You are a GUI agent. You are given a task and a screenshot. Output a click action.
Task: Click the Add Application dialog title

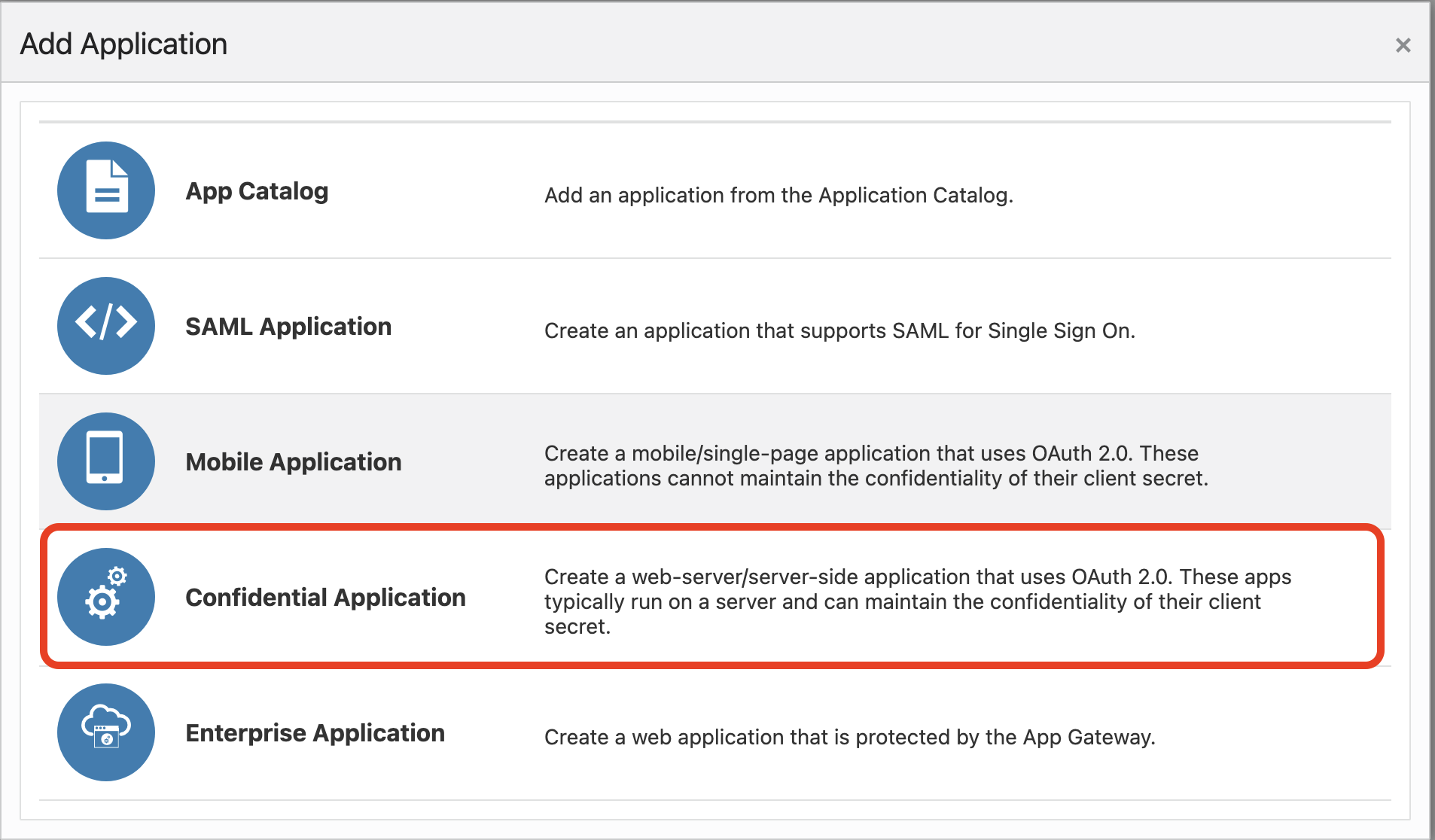click(123, 44)
